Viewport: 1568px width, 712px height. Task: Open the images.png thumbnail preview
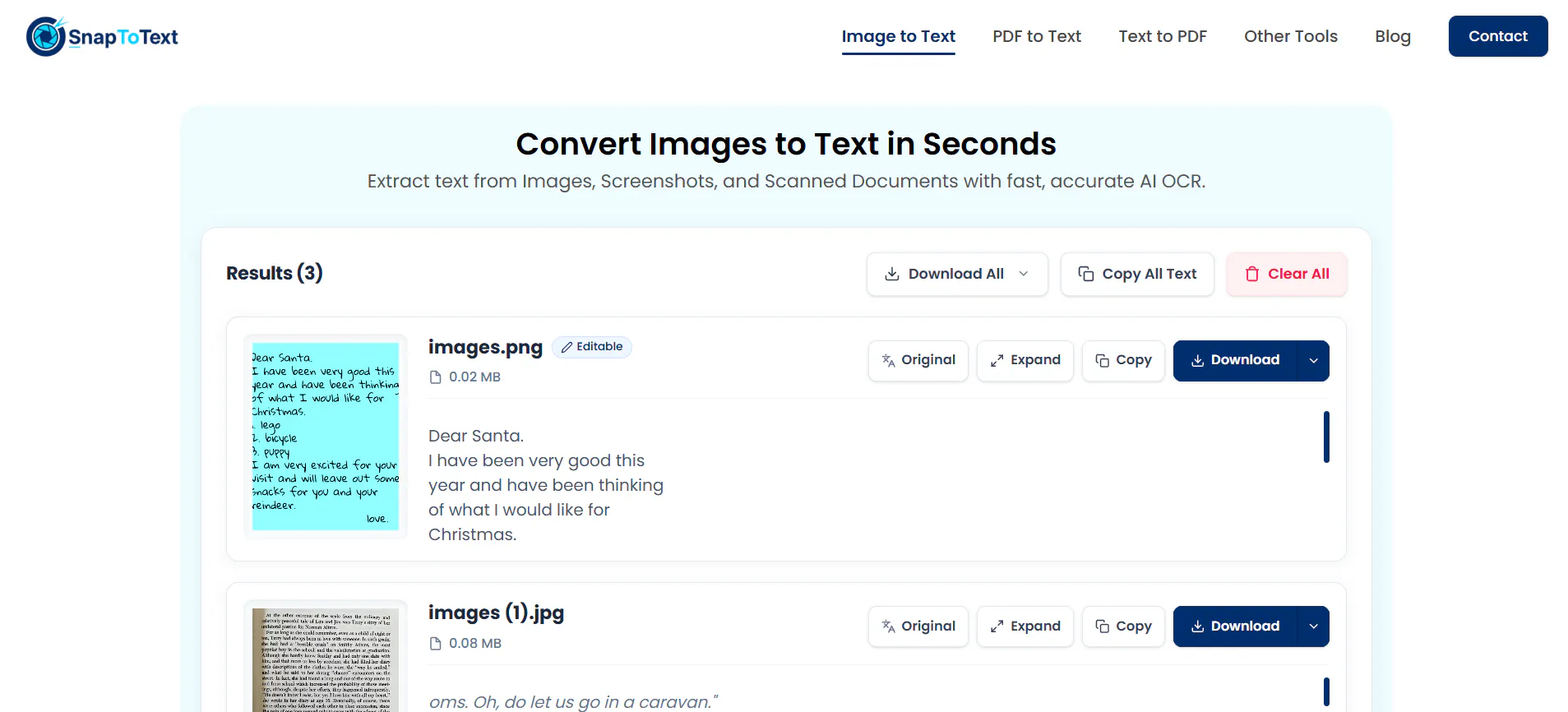(325, 437)
